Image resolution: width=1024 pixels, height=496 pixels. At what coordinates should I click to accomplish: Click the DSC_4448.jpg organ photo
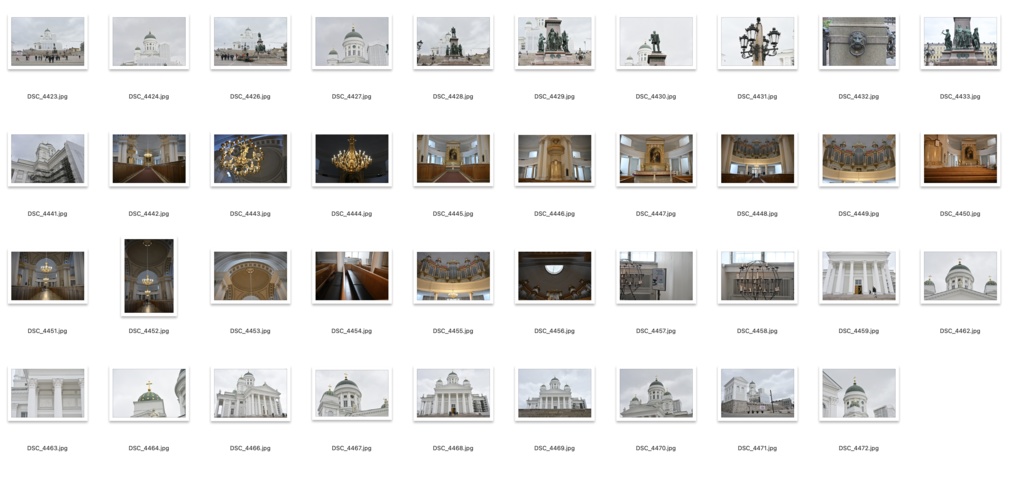click(758, 159)
